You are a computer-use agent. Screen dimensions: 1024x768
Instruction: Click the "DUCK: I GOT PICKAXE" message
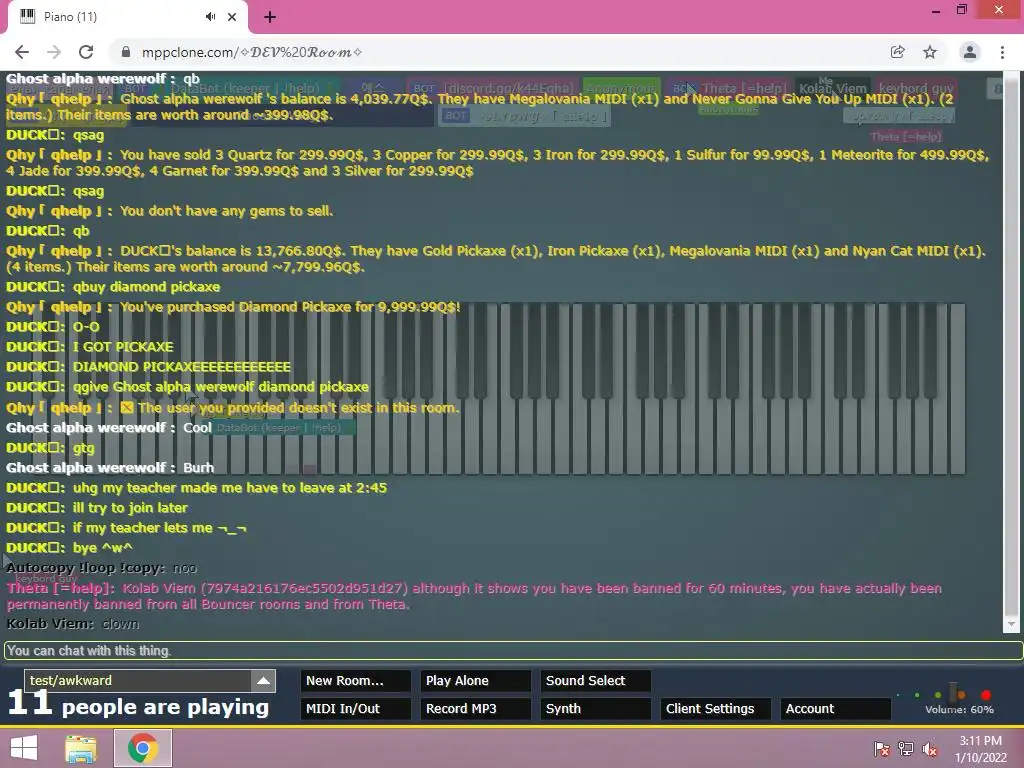(x=89, y=347)
